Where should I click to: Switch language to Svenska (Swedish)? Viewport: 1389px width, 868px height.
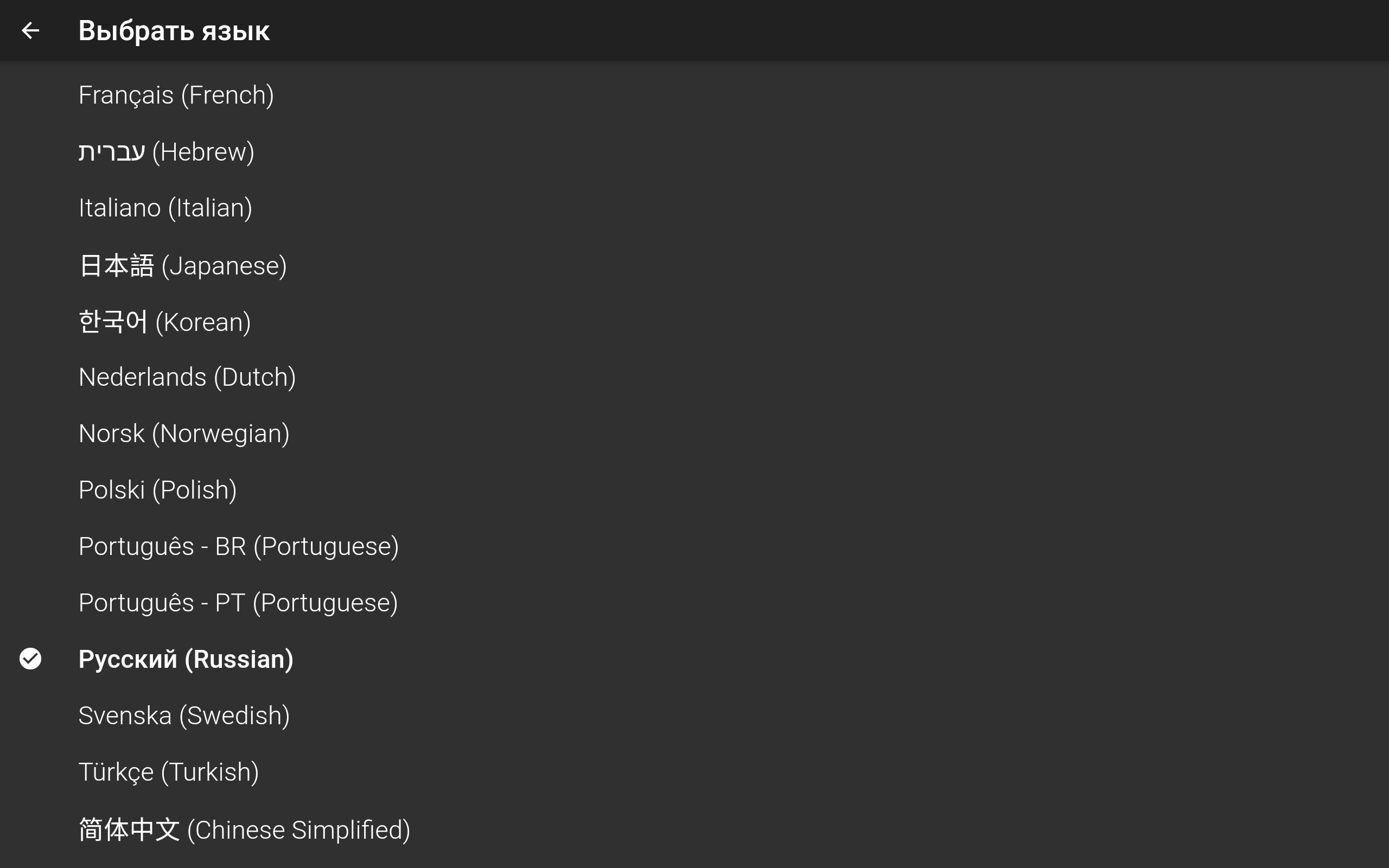pyautogui.click(x=184, y=716)
